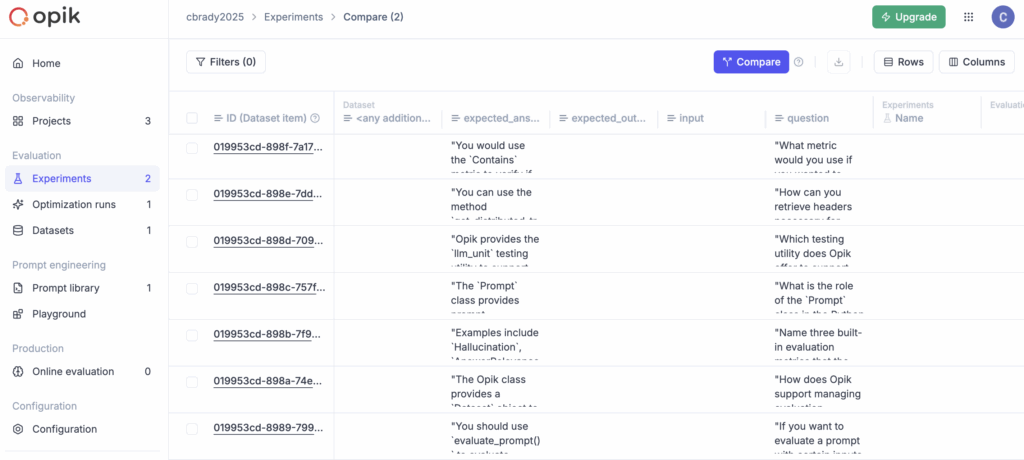Open the Rows height dropdown
Screen dimensions: 1024x460
[903, 62]
